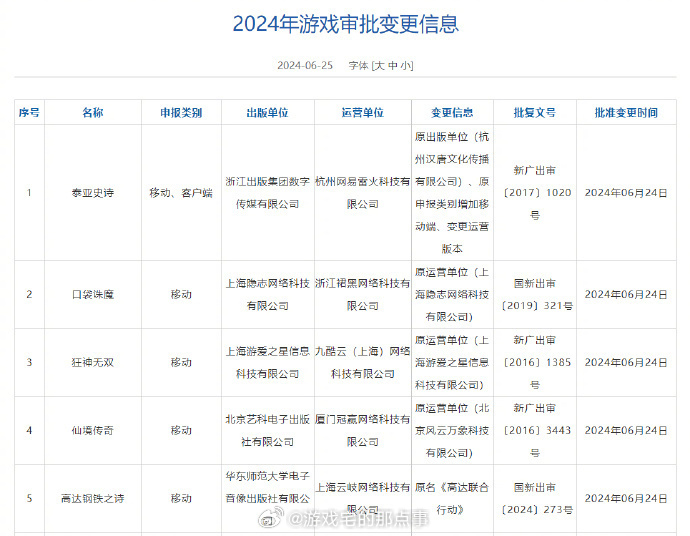Image resolution: width=690 pixels, height=536 pixels.
Task: Click 移动 in the 高达钢铁之诗 row
Action: click(181, 499)
